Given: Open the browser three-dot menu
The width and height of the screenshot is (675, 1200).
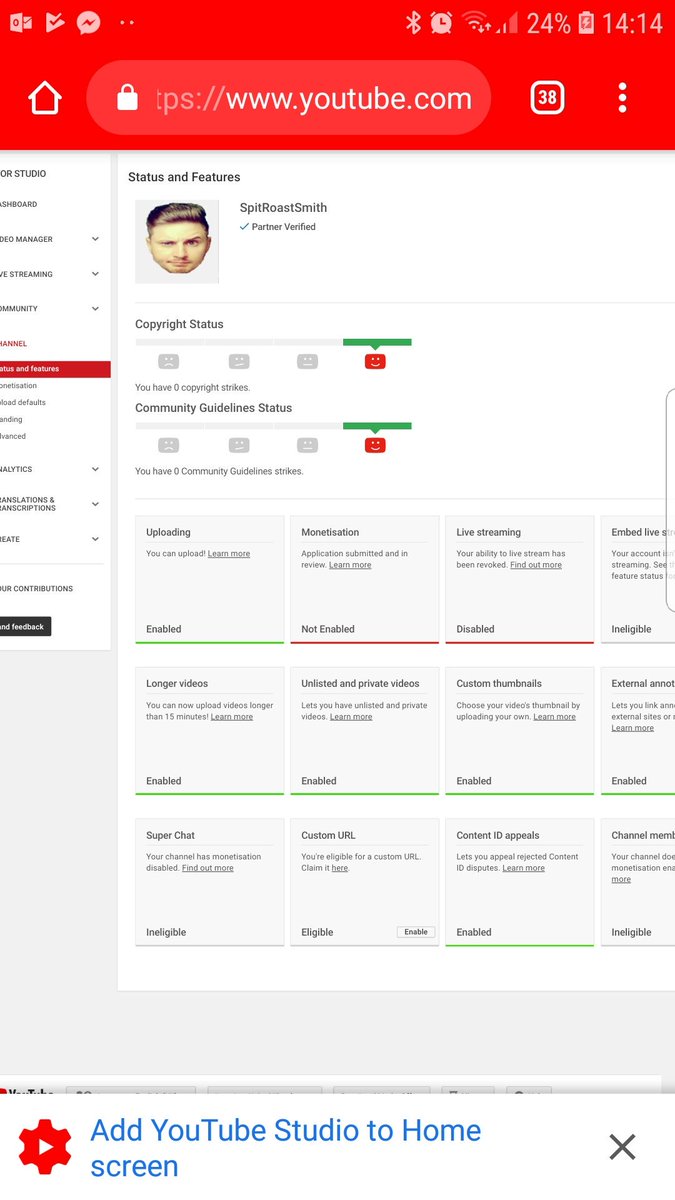Looking at the screenshot, I should tap(622, 97).
